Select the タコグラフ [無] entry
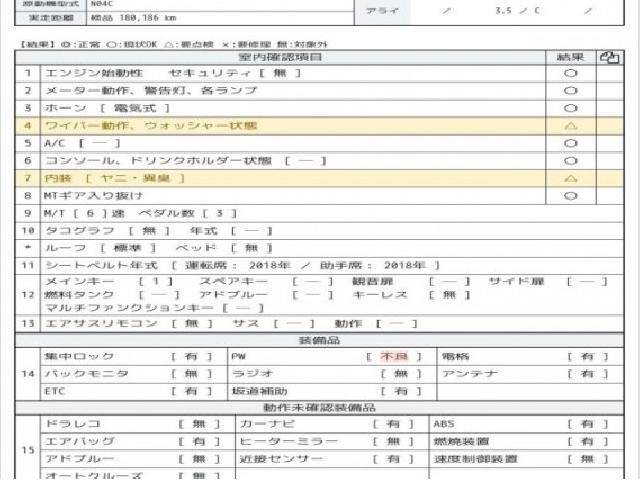Viewport: 640px width, 480px height. click(107, 231)
